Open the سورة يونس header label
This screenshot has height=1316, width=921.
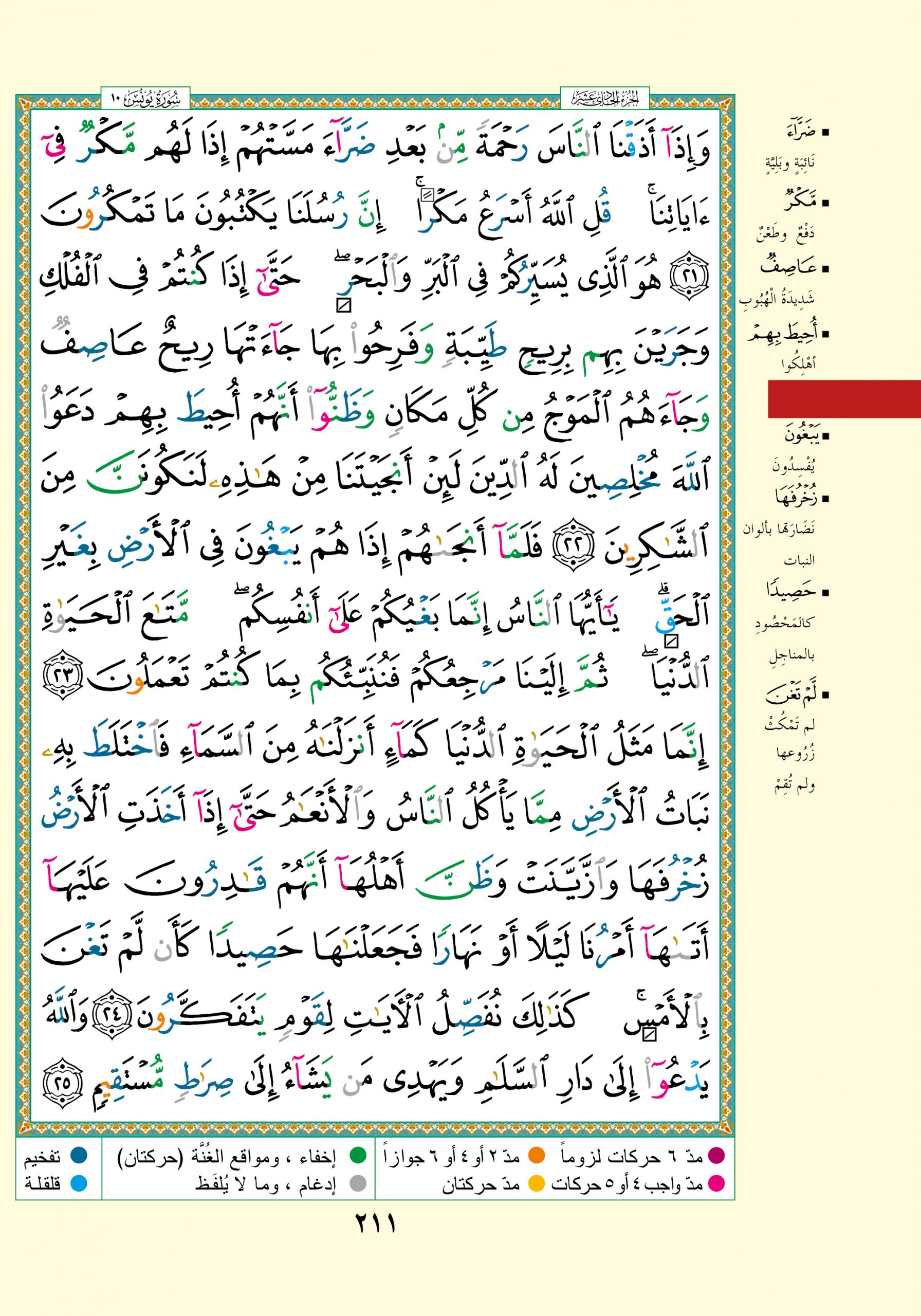tap(145, 99)
